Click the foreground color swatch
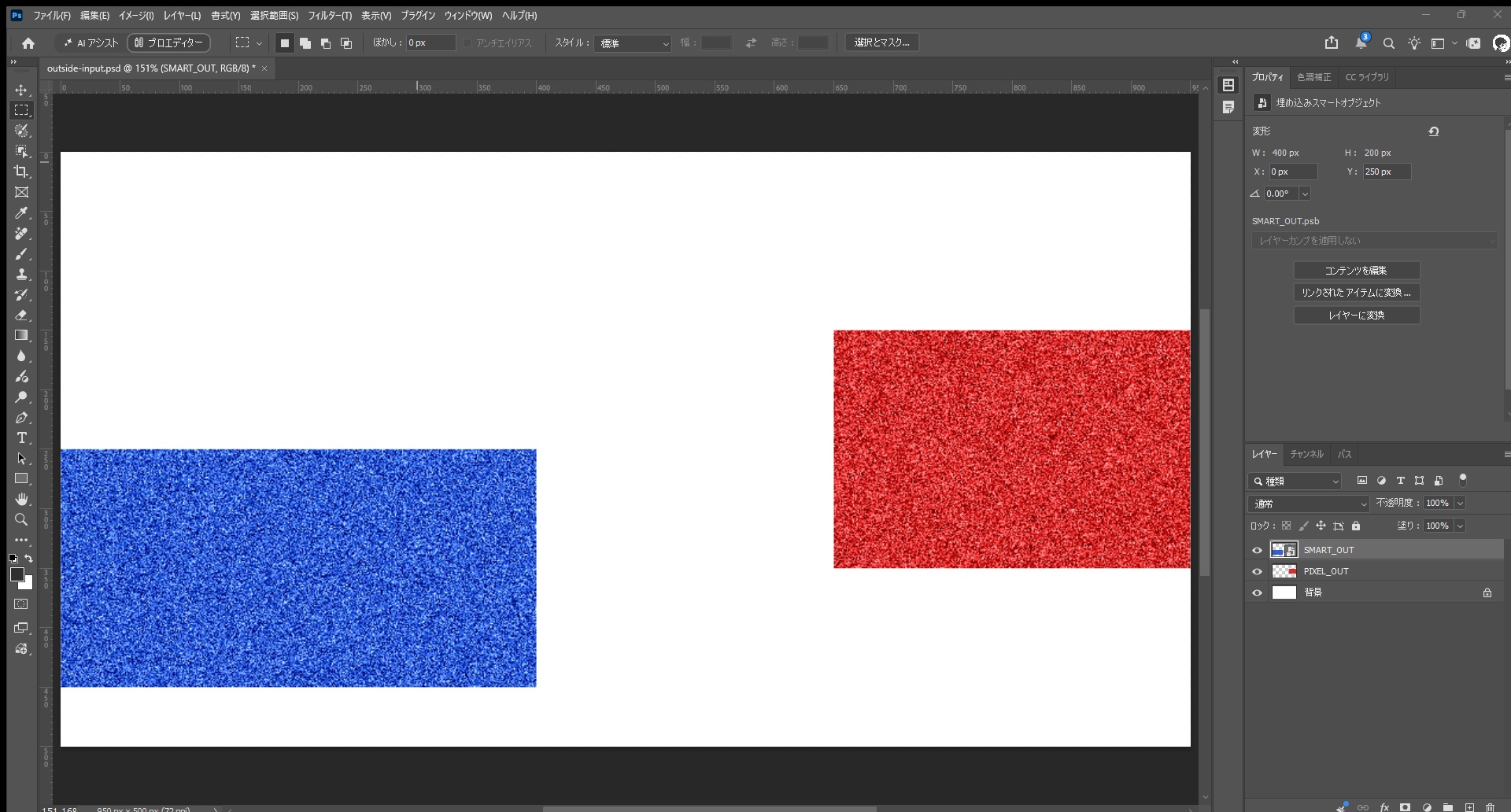The height and width of the screenshot is (812, 1511). tap(17, 575)
